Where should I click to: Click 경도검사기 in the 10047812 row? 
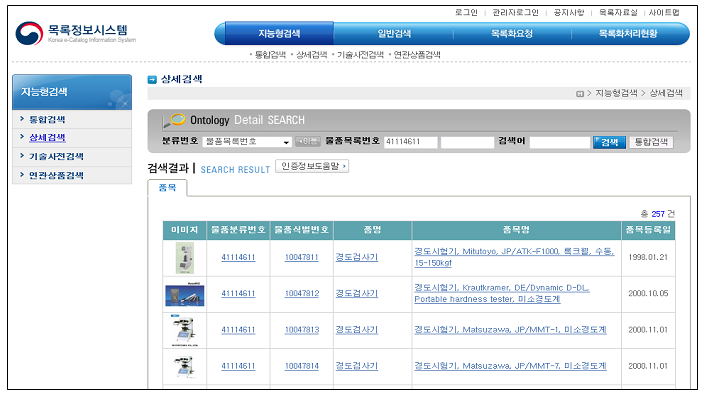(357, 294)
